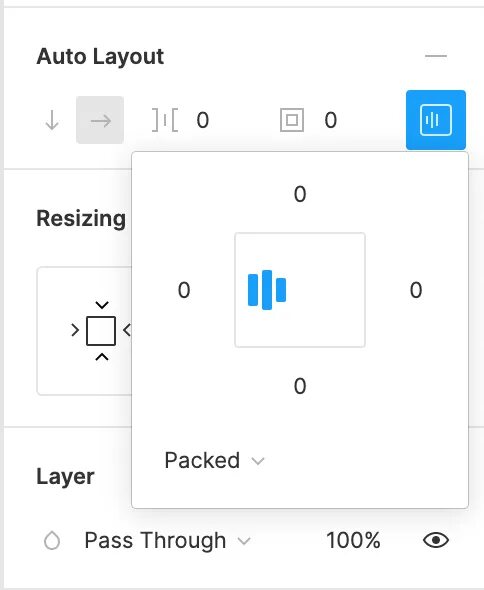Click the resizing constraints box icon
The width and height of the screenshot is (484, 590).
(101, 331)
